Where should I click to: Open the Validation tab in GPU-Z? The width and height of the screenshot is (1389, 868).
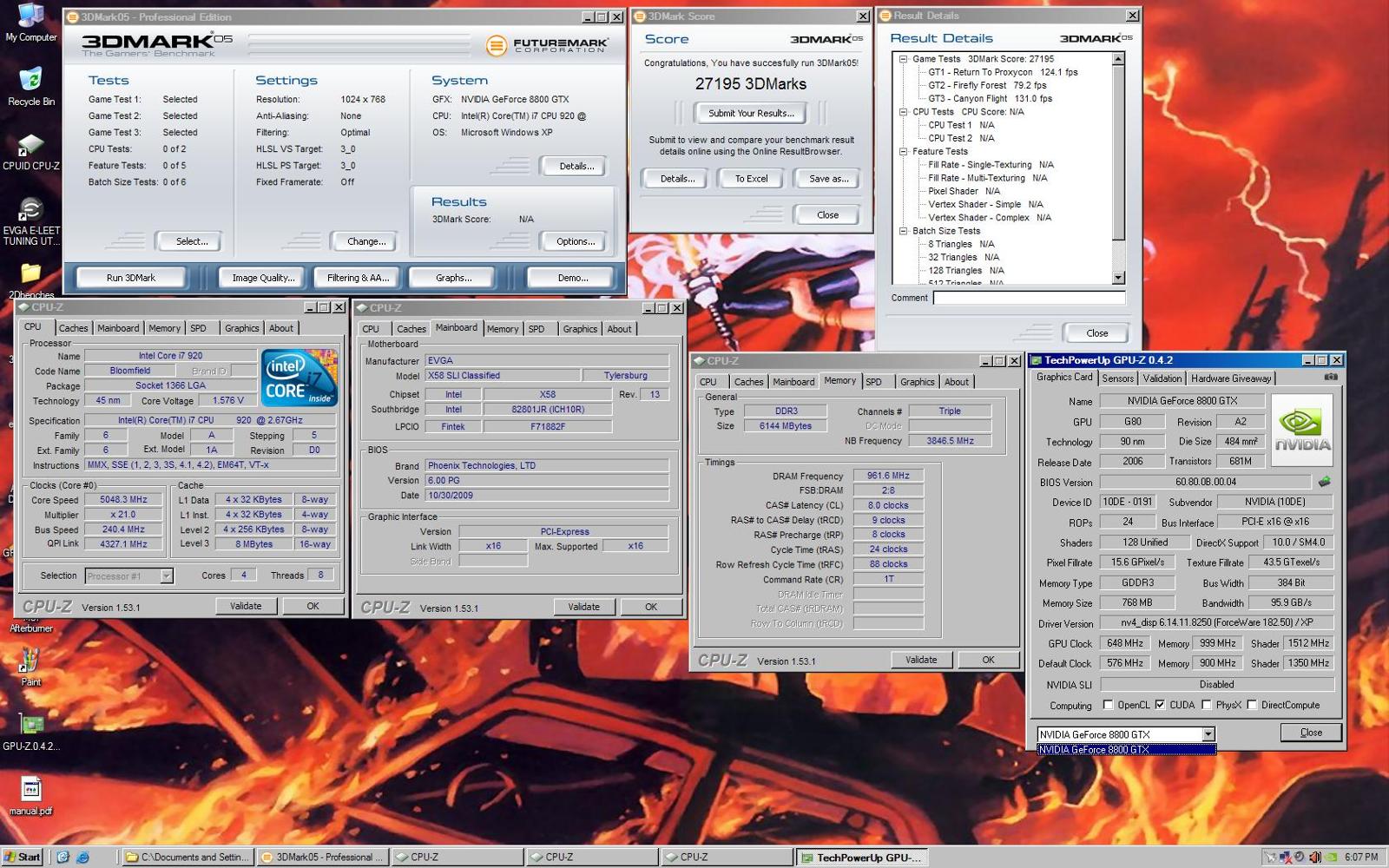(x=1162, y=378)
